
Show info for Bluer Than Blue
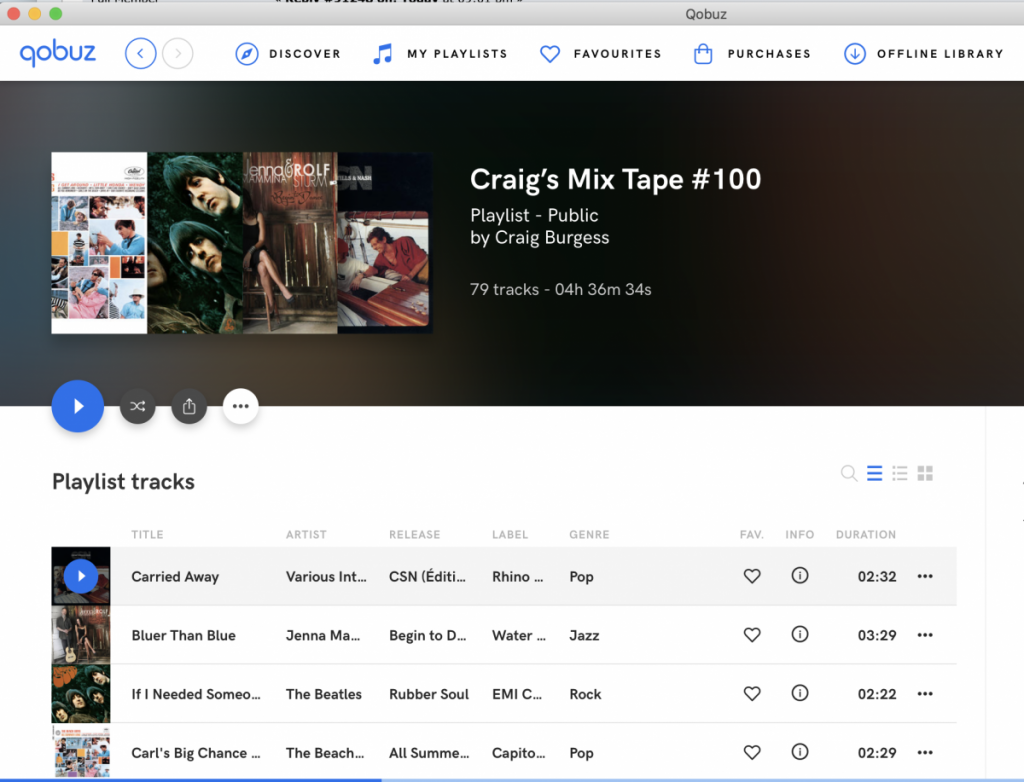(800, 634)
